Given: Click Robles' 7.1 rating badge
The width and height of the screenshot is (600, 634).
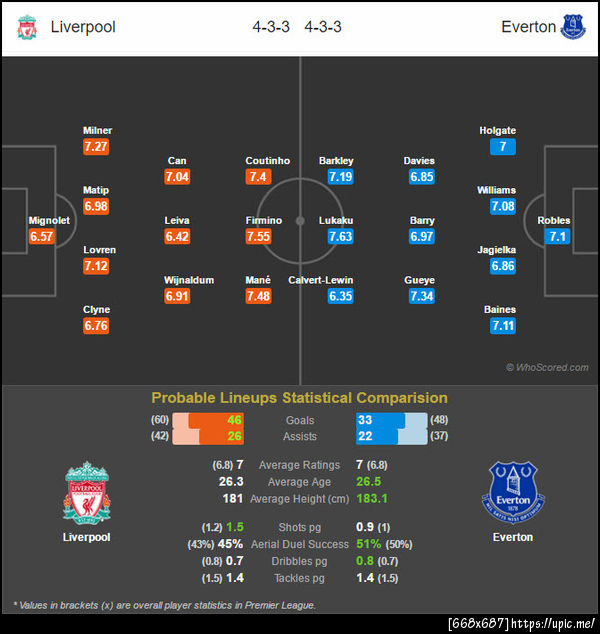Looking at the screenshot, I should point(557,237).
